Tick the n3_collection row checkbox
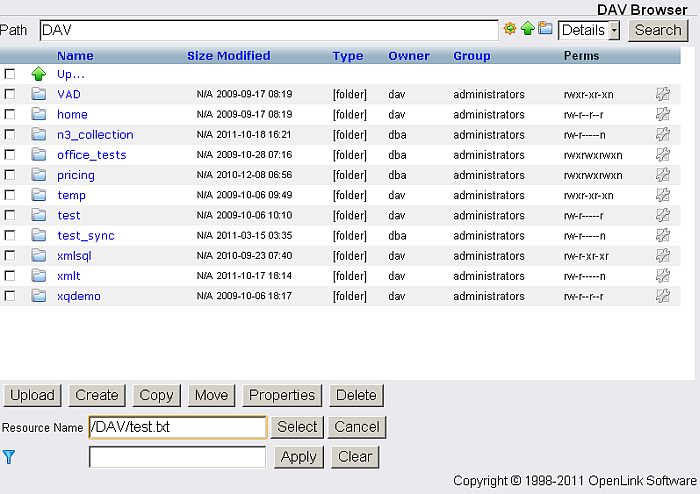The width and height of the screenshot is (700, 494). coord(9,134)
